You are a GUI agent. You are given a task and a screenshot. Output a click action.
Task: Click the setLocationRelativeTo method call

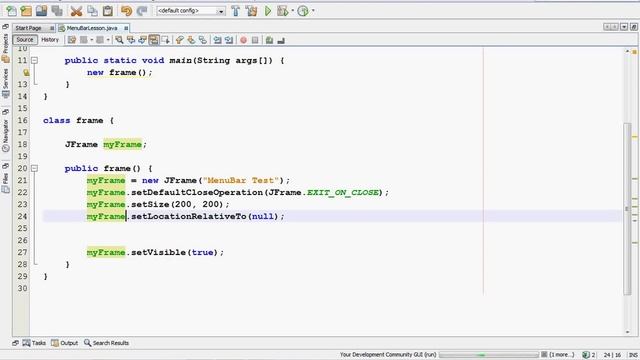click(189, 216)
